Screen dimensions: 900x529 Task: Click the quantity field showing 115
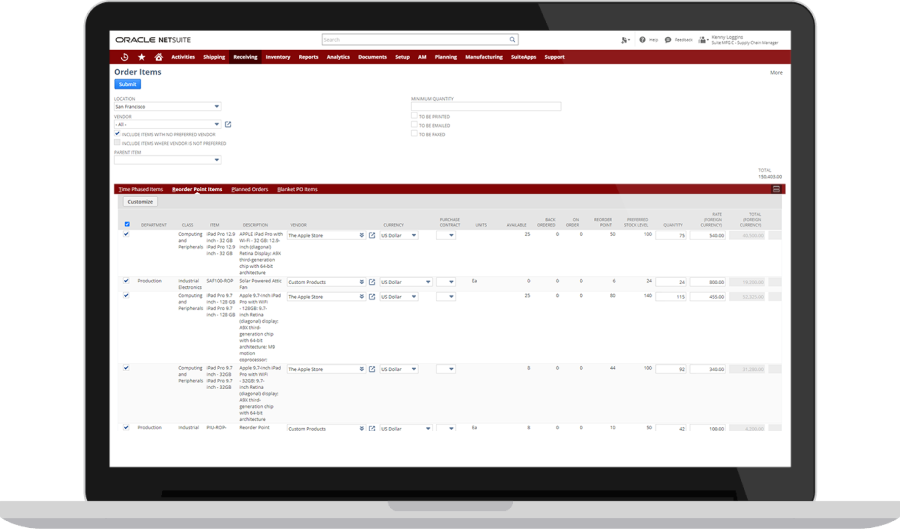(x=671, y=297)
